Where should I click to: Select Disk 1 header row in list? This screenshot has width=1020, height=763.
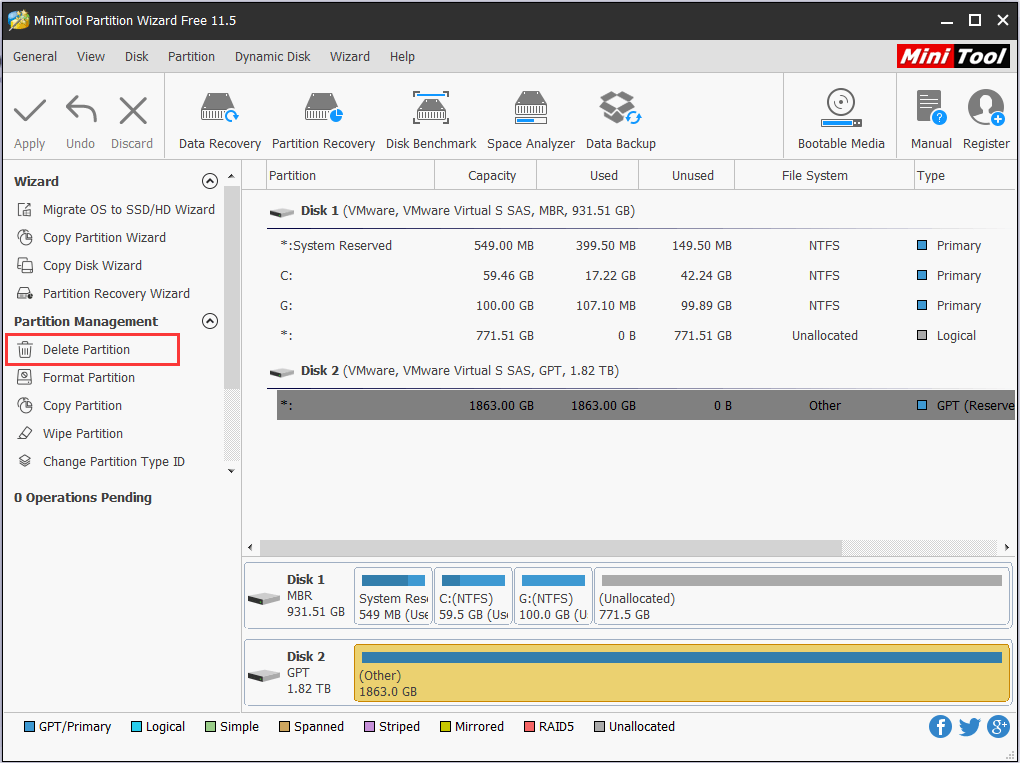coord(641,211)
